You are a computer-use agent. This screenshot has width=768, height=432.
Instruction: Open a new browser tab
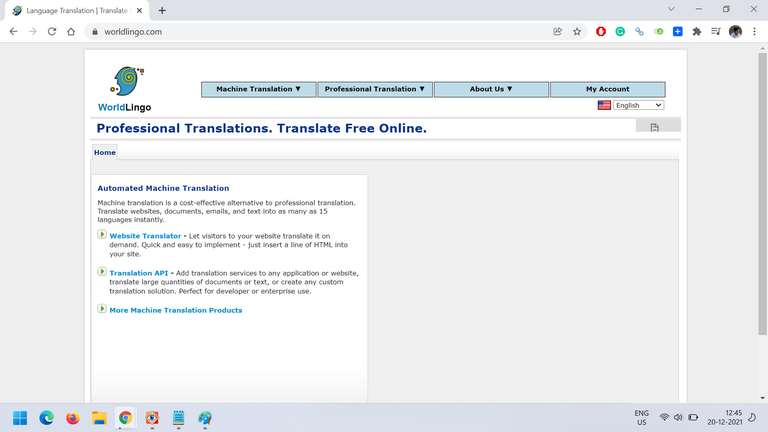point(162,10)
